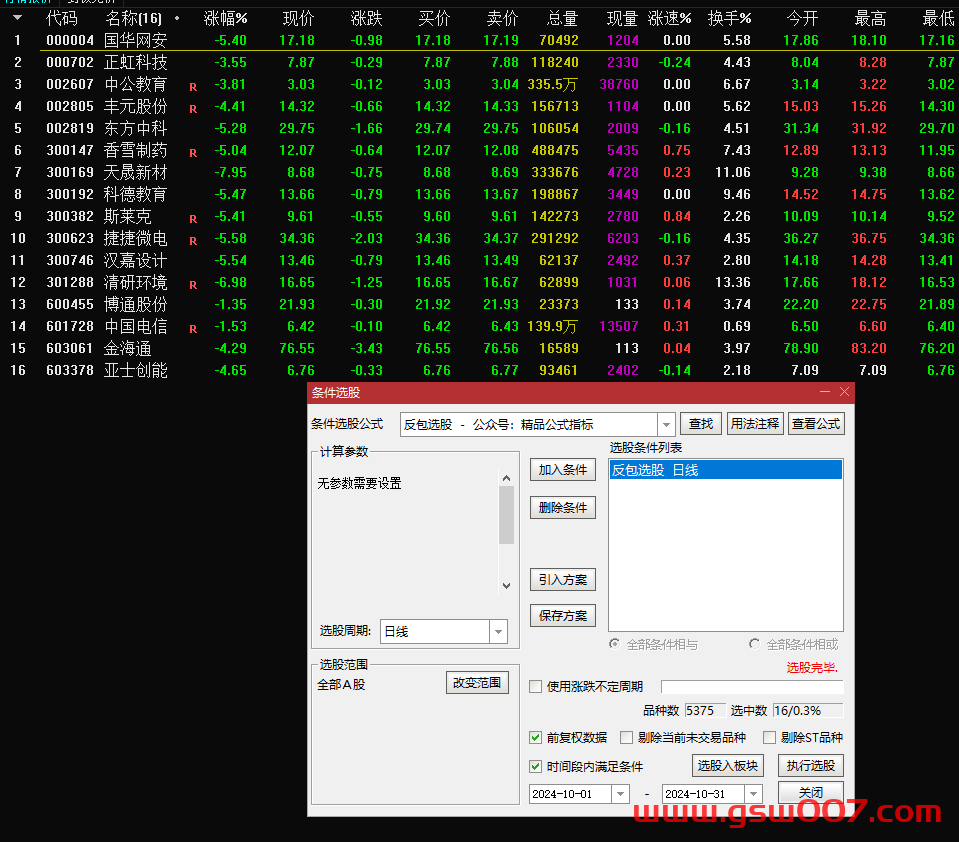Viewport: 959px width, 842px height.
Task: Run the screen with 执行选股
Action: [x=811, y=766]
